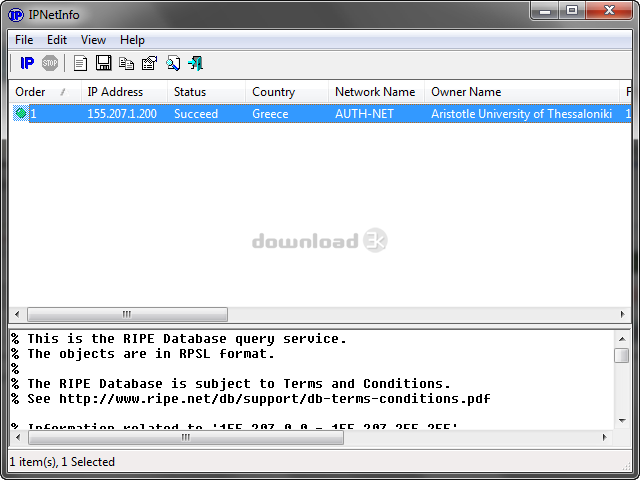
Task: Close the IPNetInfo window
Action: [609, 11]
